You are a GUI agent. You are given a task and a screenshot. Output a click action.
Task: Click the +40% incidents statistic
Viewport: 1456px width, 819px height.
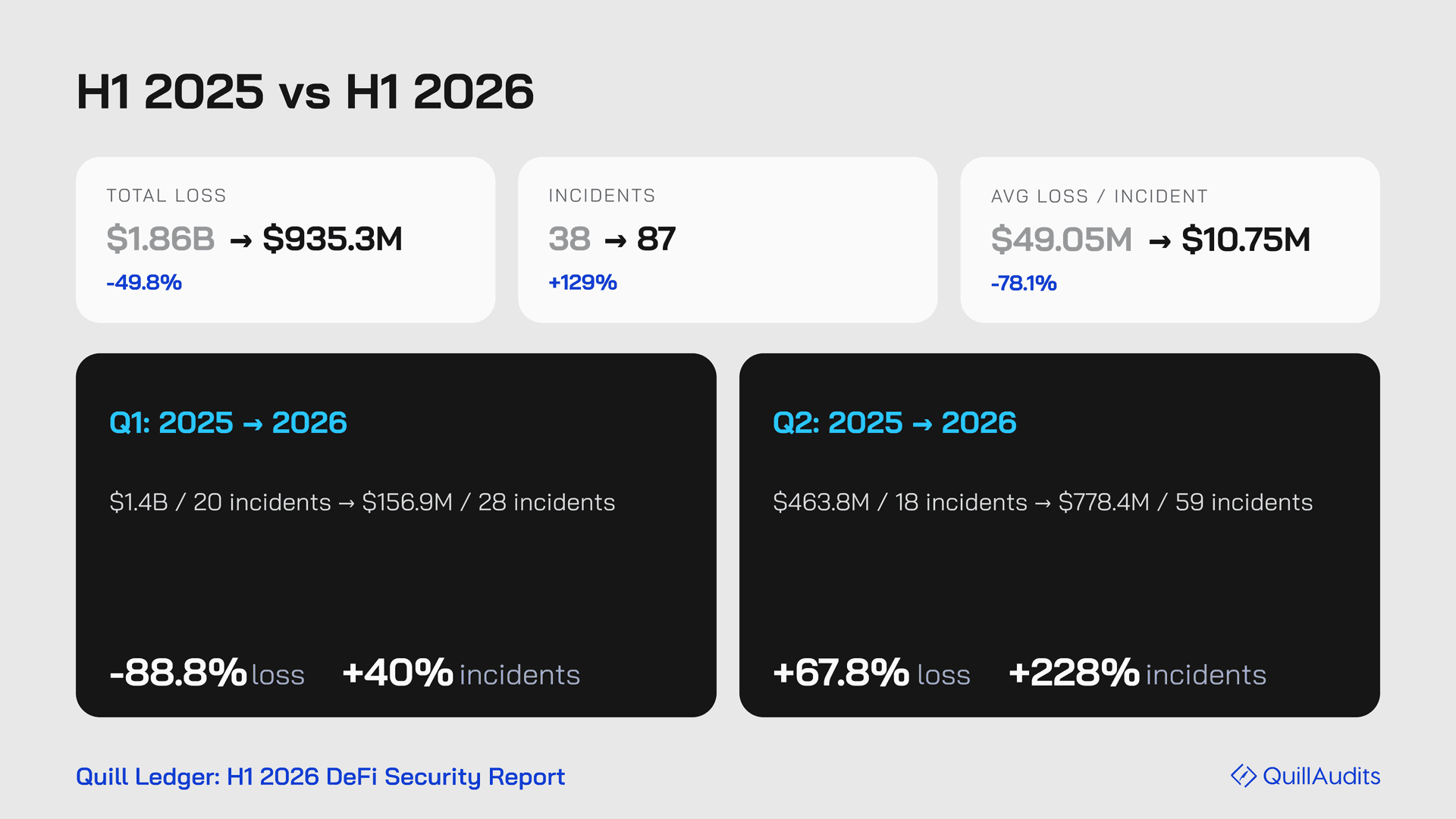coord(461,673)
